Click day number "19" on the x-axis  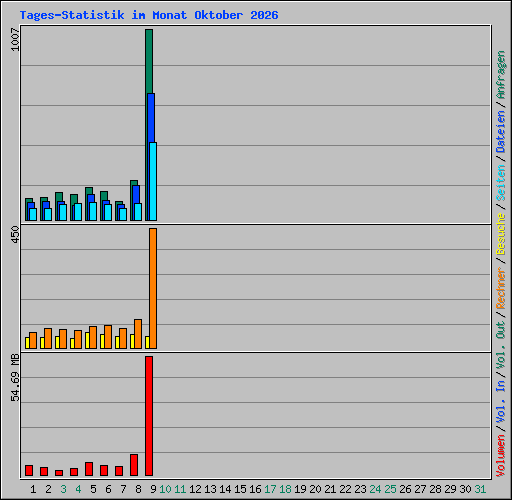300,489
